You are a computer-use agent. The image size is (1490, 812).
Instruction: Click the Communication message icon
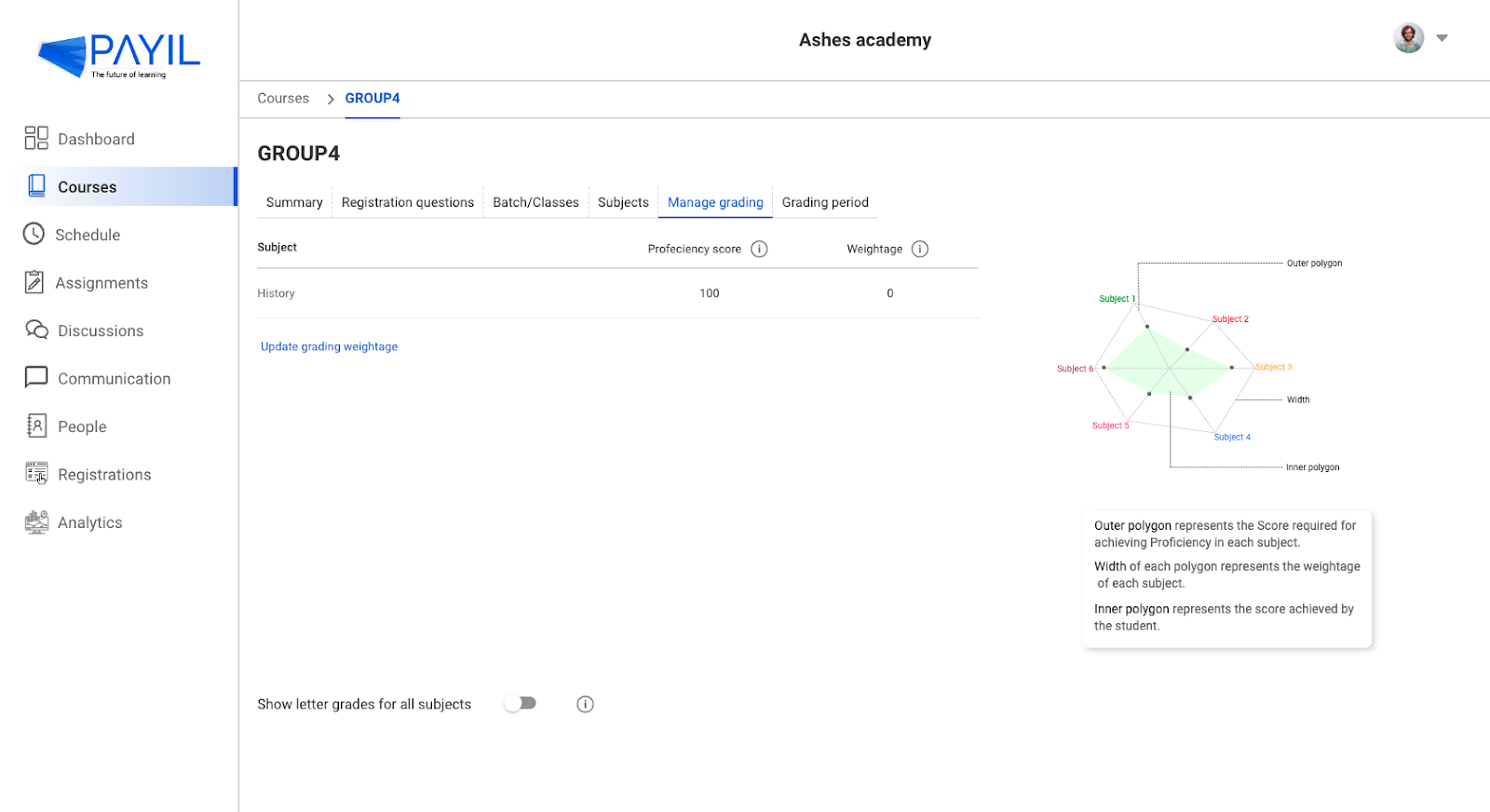(36, 377)
